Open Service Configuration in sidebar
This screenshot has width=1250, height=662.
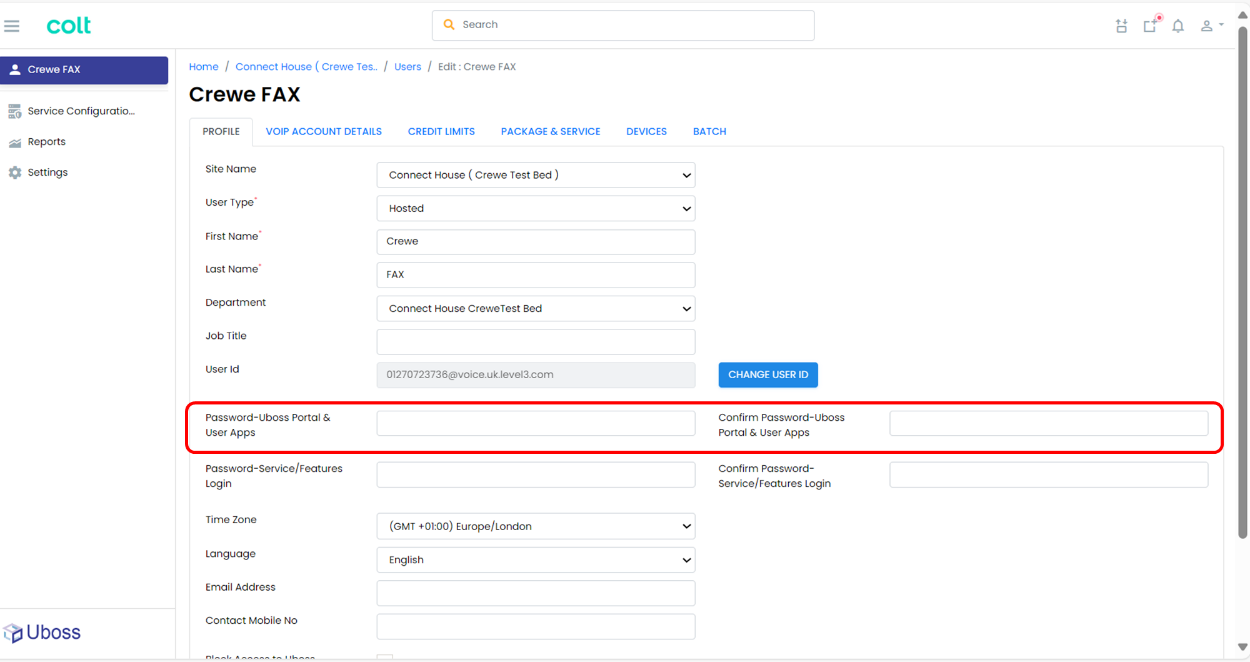(80, 111)
